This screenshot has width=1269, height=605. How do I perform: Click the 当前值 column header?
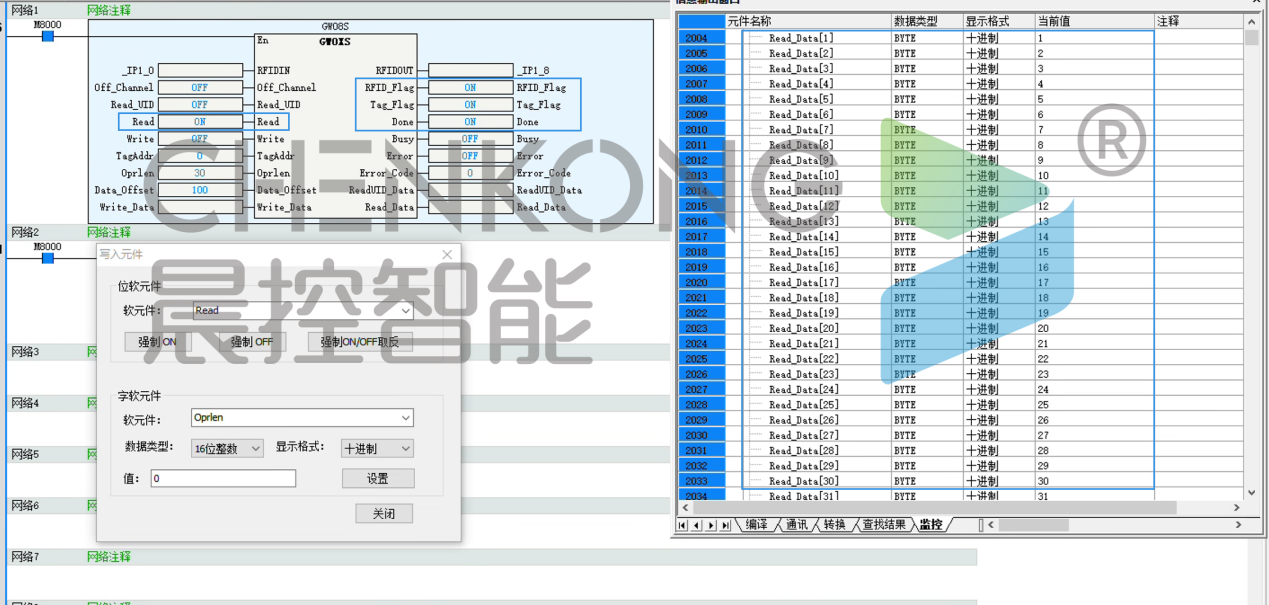pos(1094,21)
